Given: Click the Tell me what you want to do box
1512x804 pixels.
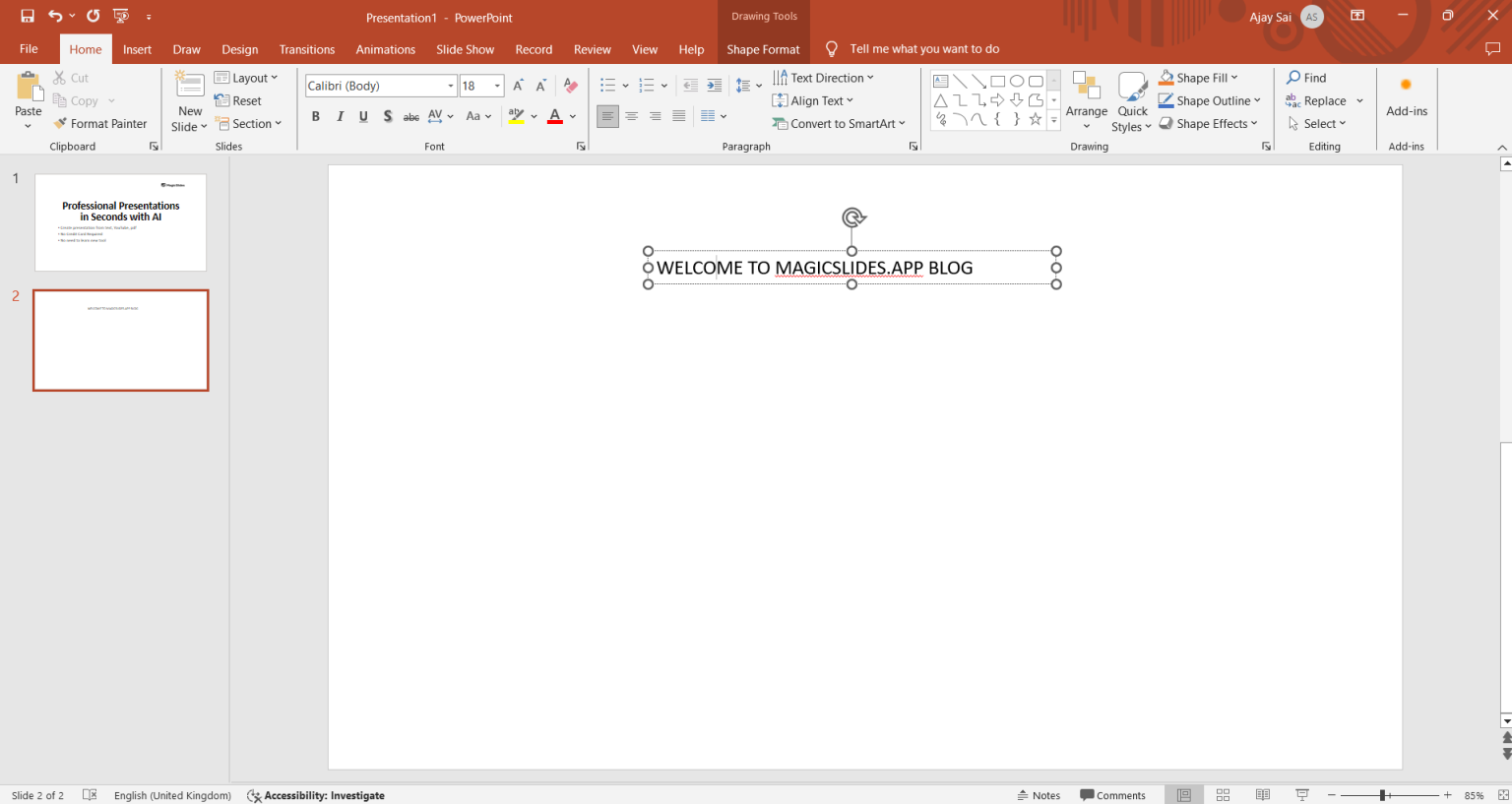Looking at the screenshot, I should (924, 49).
